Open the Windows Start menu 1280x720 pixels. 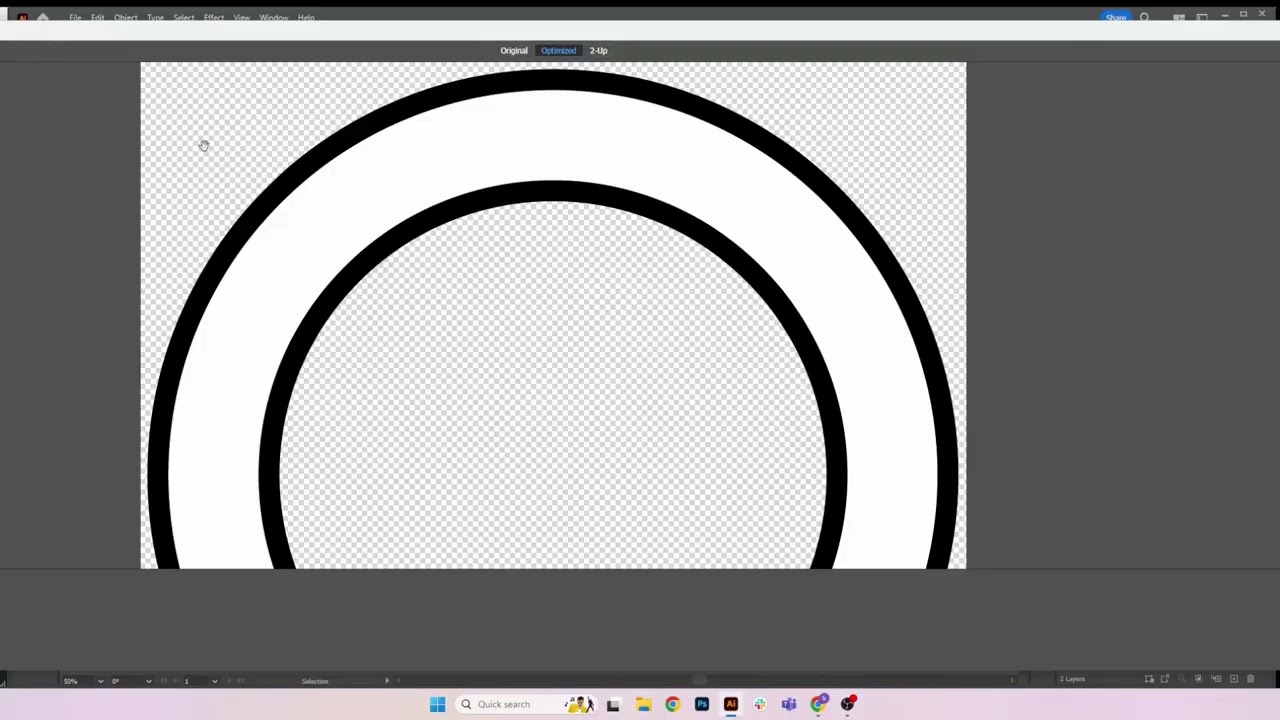[x=437, y=704]
